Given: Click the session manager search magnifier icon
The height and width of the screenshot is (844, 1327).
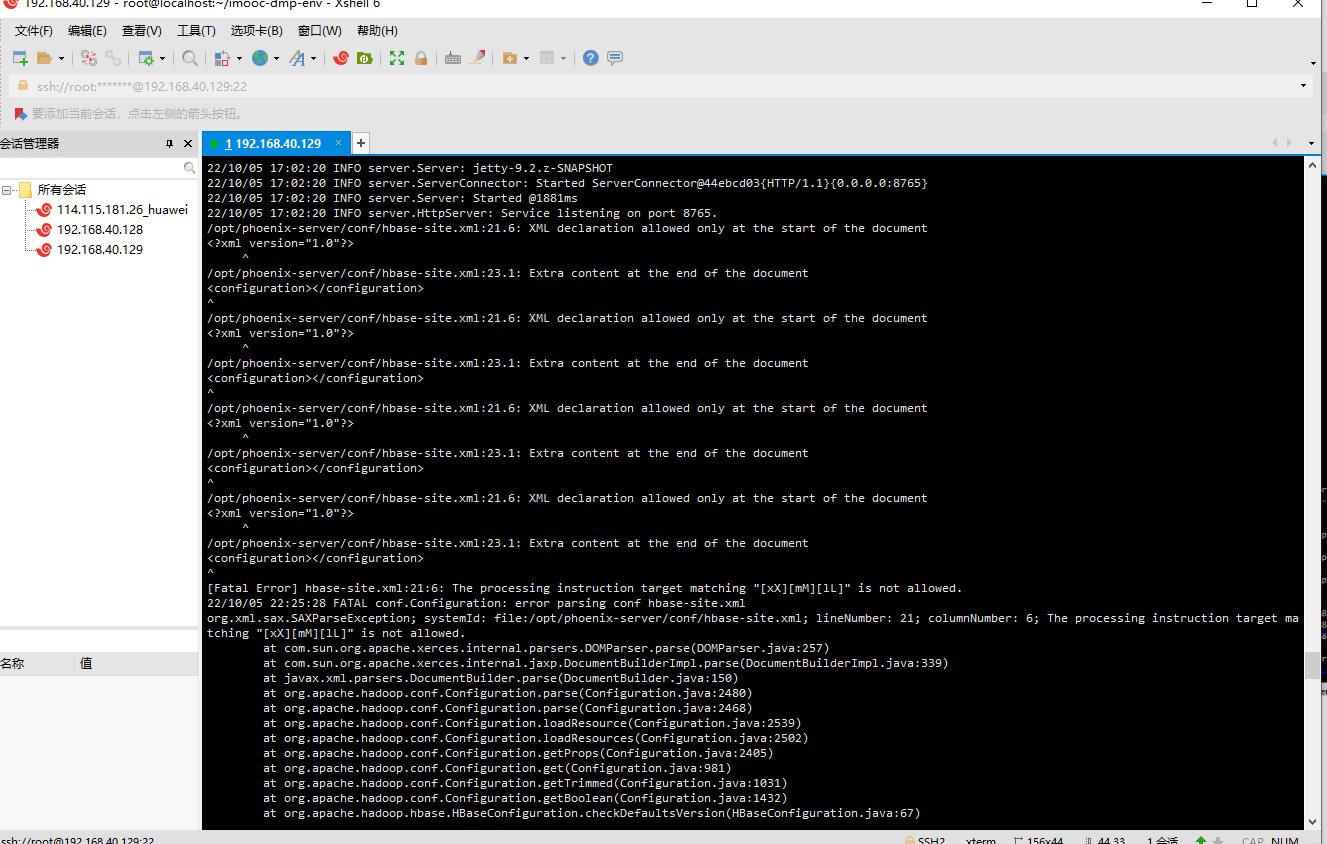Looking at the screenshot, I should [190, 168].
